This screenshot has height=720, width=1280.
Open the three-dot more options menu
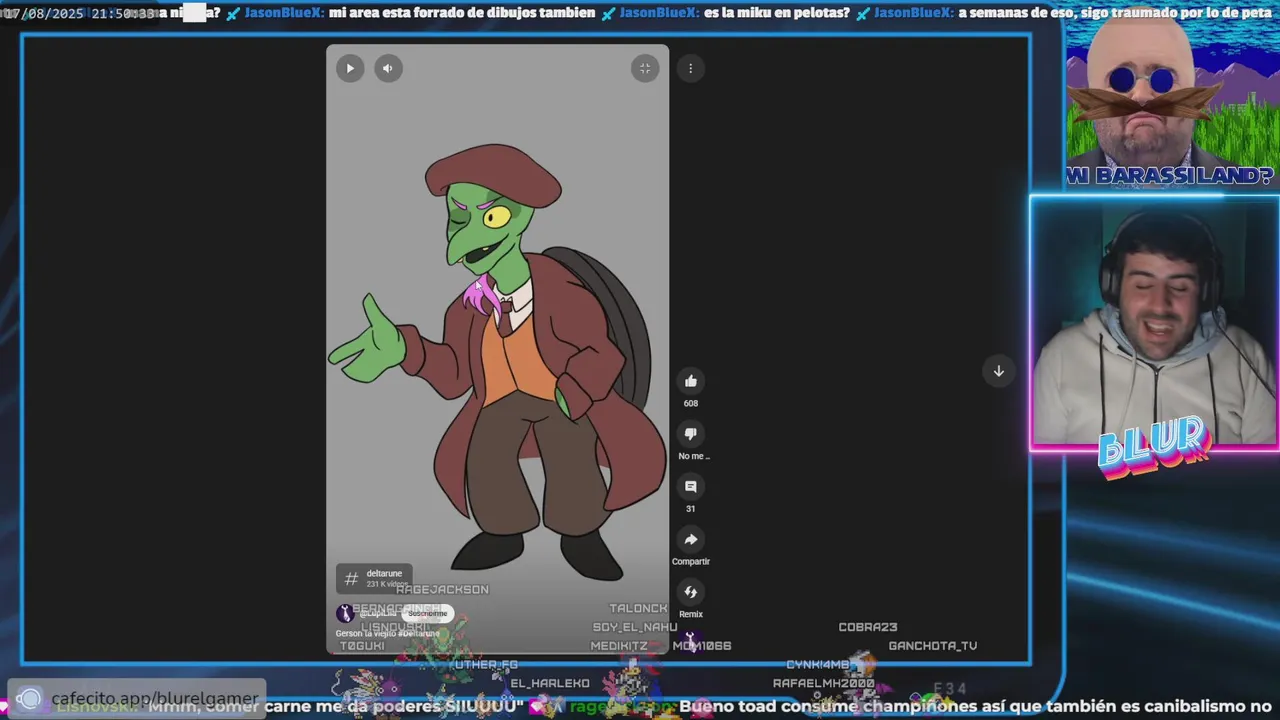pos(690,68)
